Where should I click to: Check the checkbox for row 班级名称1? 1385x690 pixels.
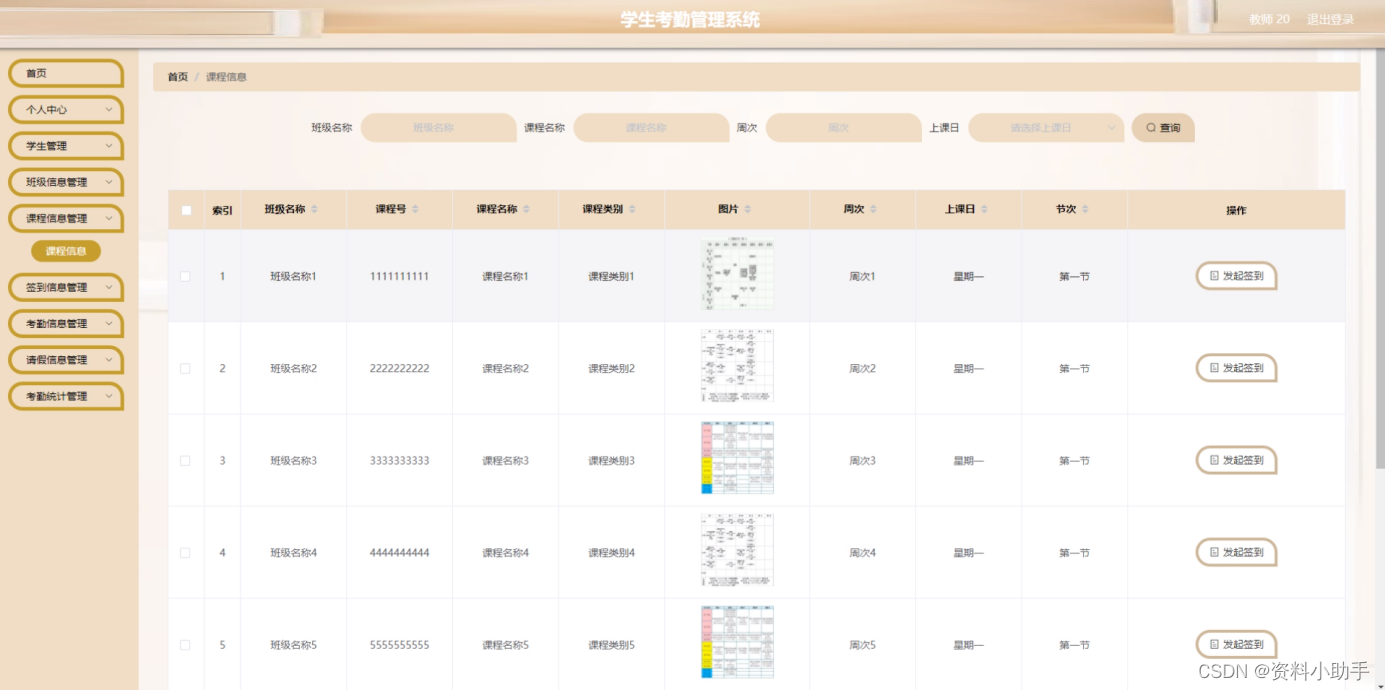pyautogui.click(x=185, y=276)
